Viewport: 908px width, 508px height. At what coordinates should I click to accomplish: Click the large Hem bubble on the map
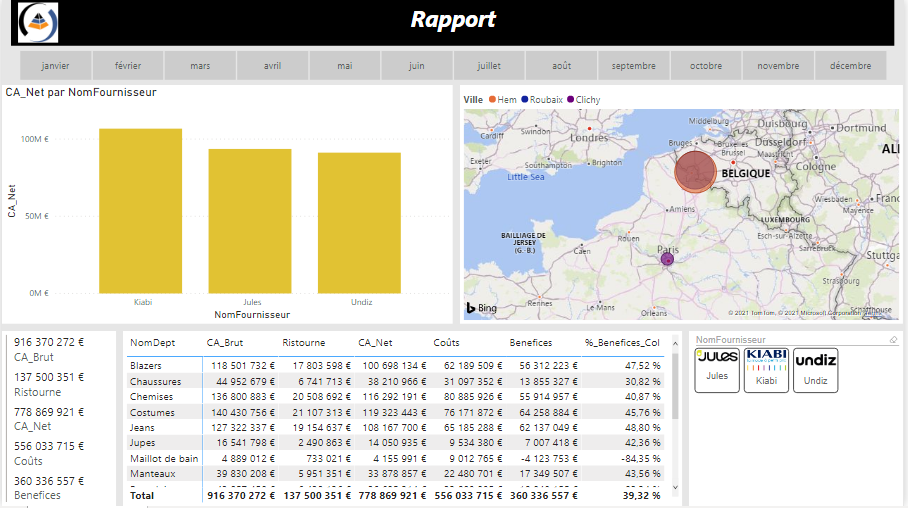pos(695,170)
